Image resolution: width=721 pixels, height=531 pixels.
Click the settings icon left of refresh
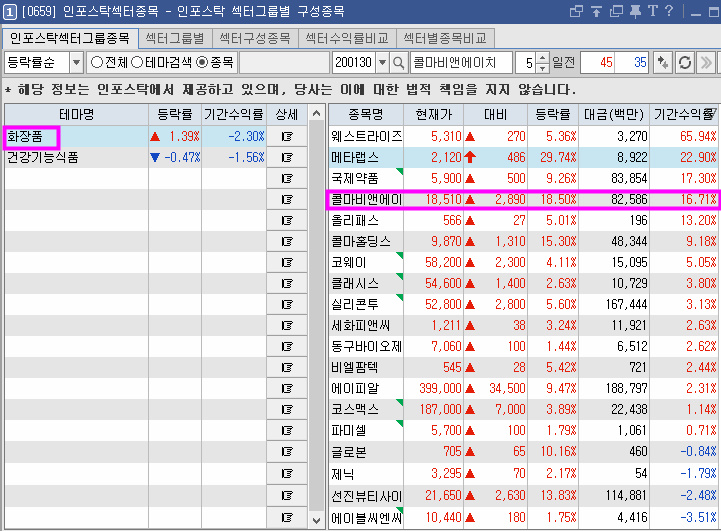click(x=663, y=63)
